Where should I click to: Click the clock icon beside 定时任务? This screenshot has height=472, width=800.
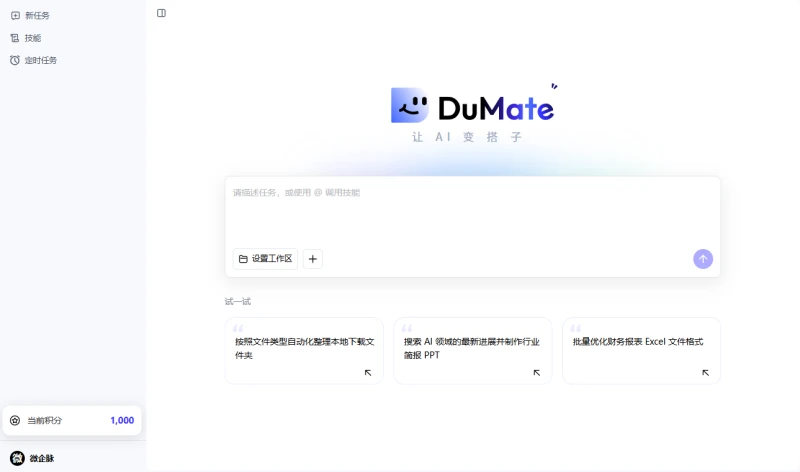15,60
